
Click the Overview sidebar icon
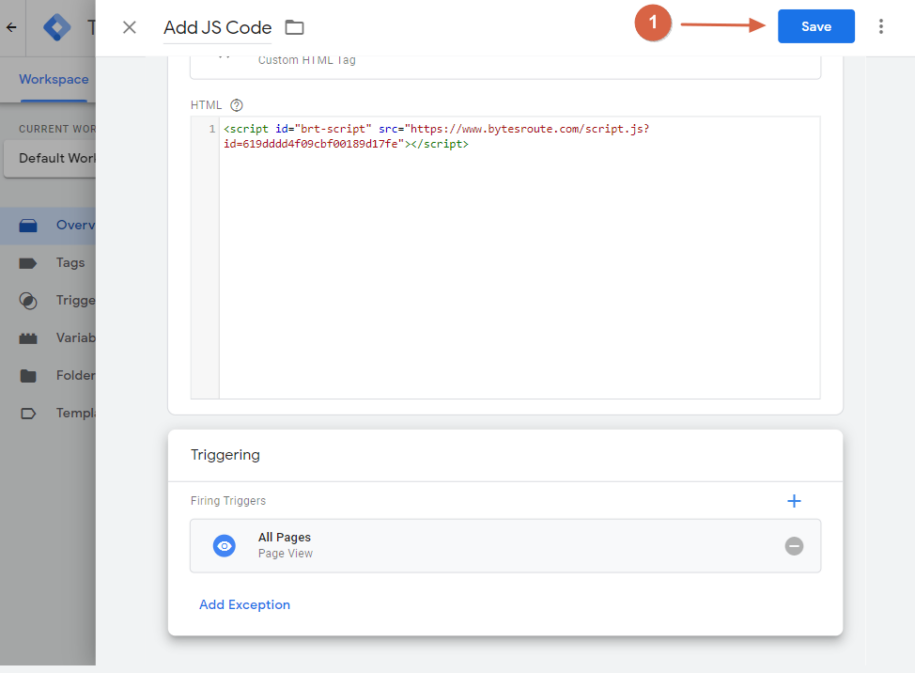click(x=28, y=225)
